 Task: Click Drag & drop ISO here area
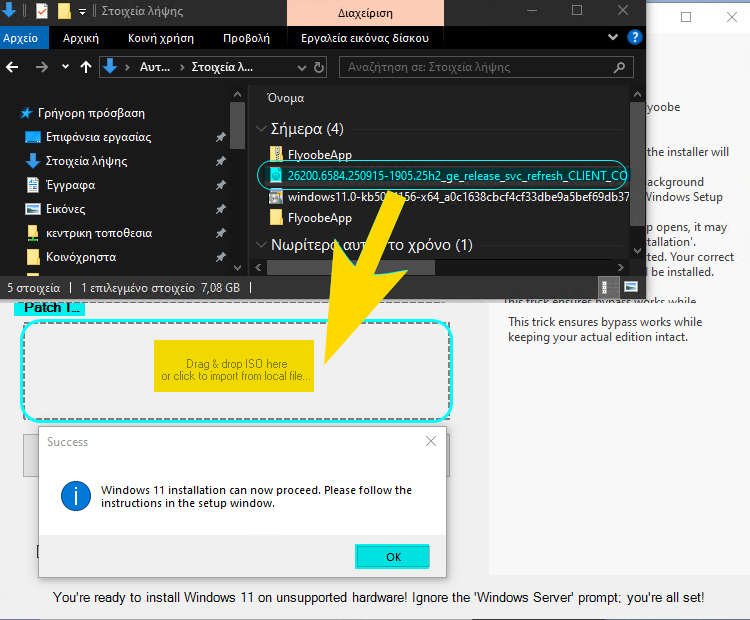[x=237, y=370]
